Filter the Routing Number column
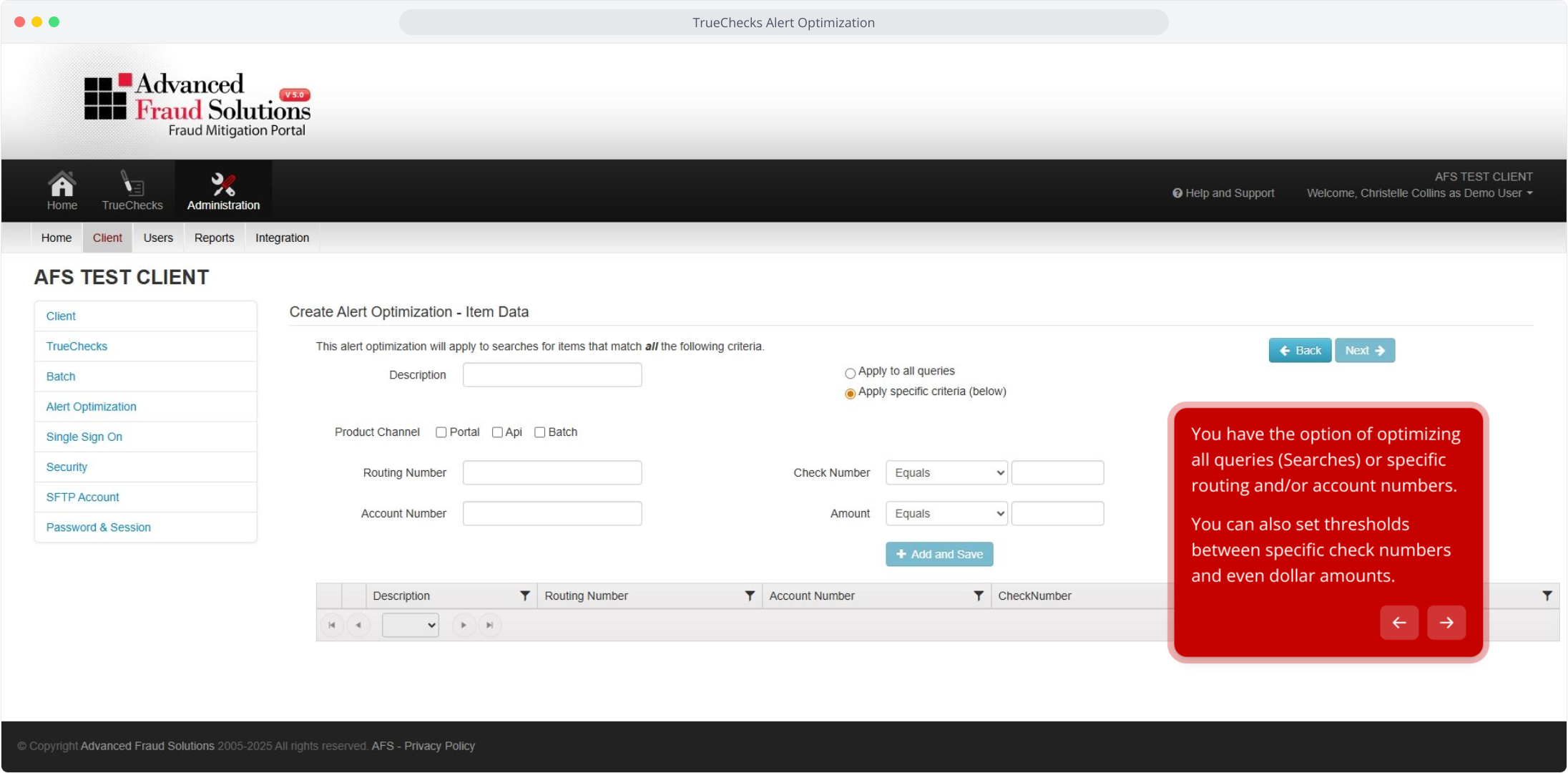The width and height of the screenshot is (1568, 773). 750,595
